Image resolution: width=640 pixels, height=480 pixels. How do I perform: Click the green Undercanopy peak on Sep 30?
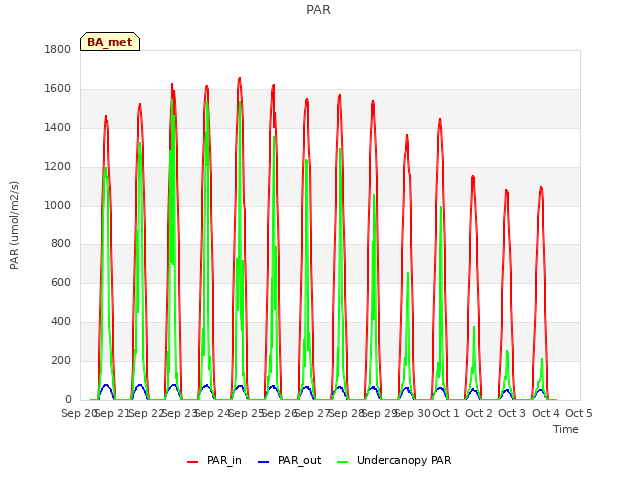[408, 273]
